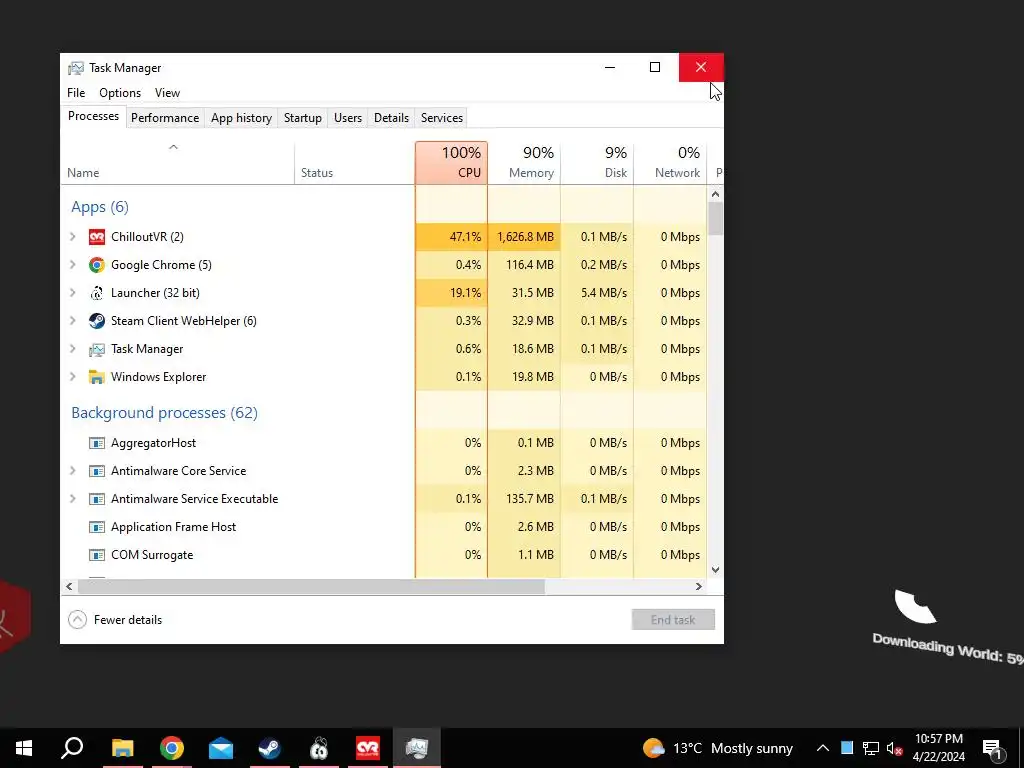Click the scroll up arrow of process list
The width and height of the screenshot is (1024, 768).
click(x=716, y=194)
